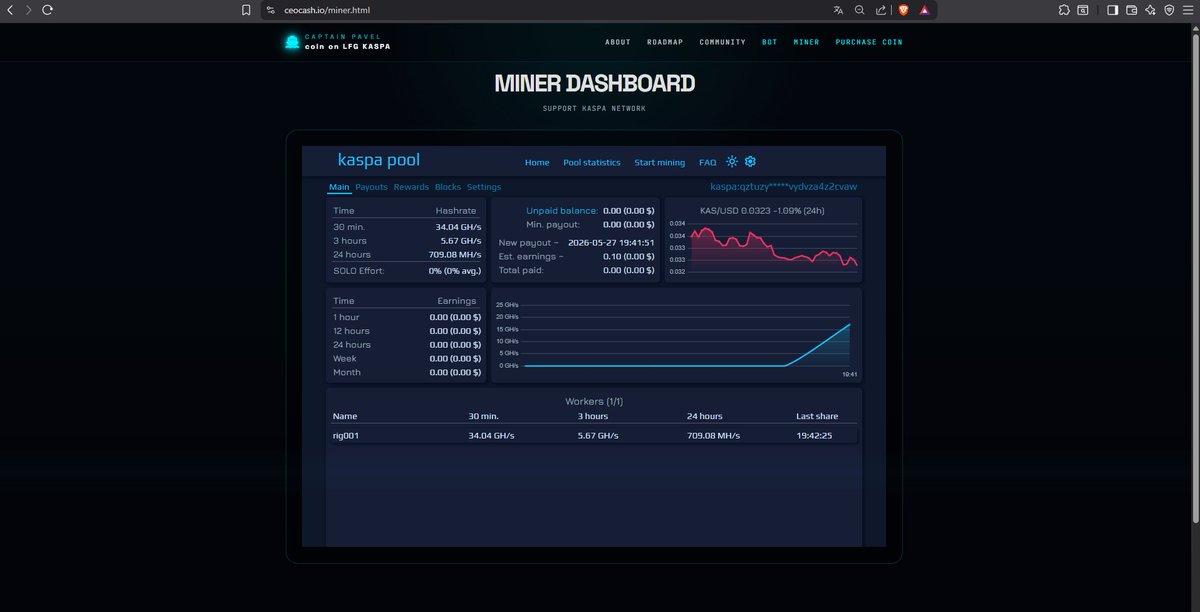Open the browser hamburger main menu

[1188, 9]
